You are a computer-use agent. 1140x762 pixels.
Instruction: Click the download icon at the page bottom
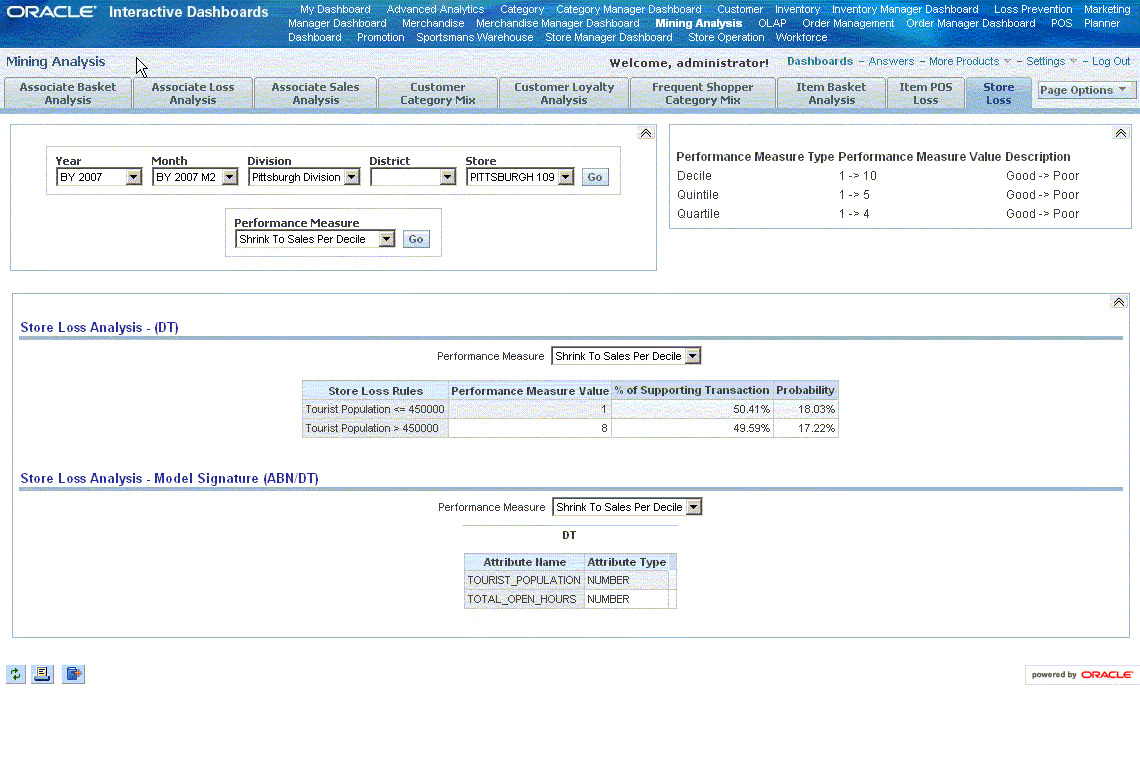coord(73,674)
